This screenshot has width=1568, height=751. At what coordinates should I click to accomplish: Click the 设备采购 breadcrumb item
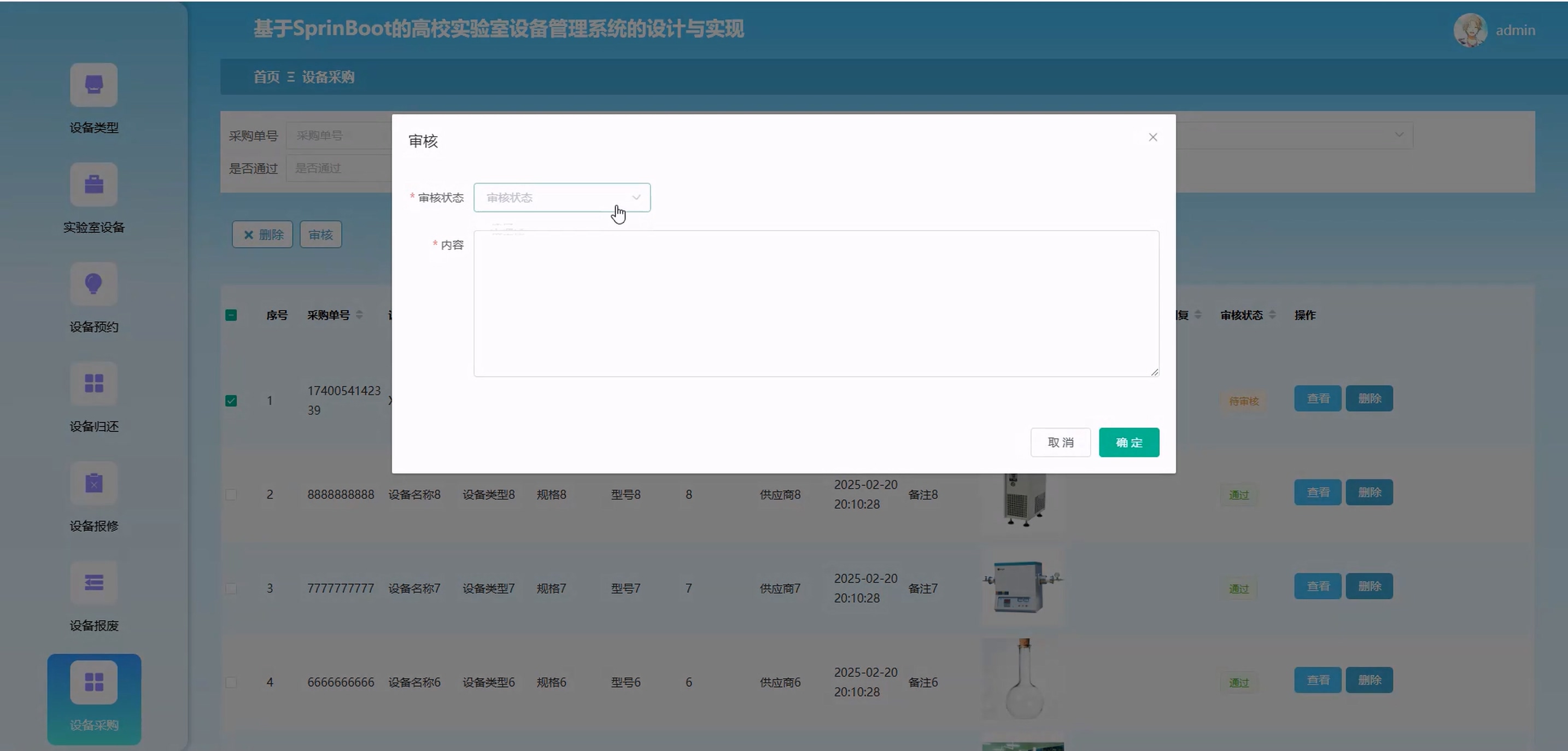pos(328,77)
